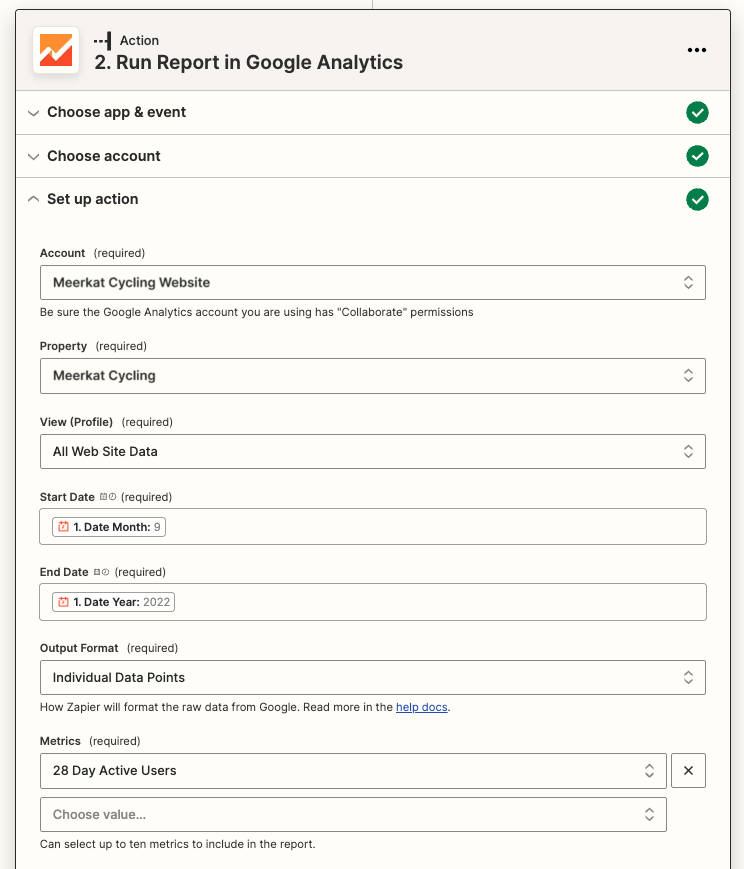
Task: Click the calendar icon in Date Month pill
Action: point(64,526)
